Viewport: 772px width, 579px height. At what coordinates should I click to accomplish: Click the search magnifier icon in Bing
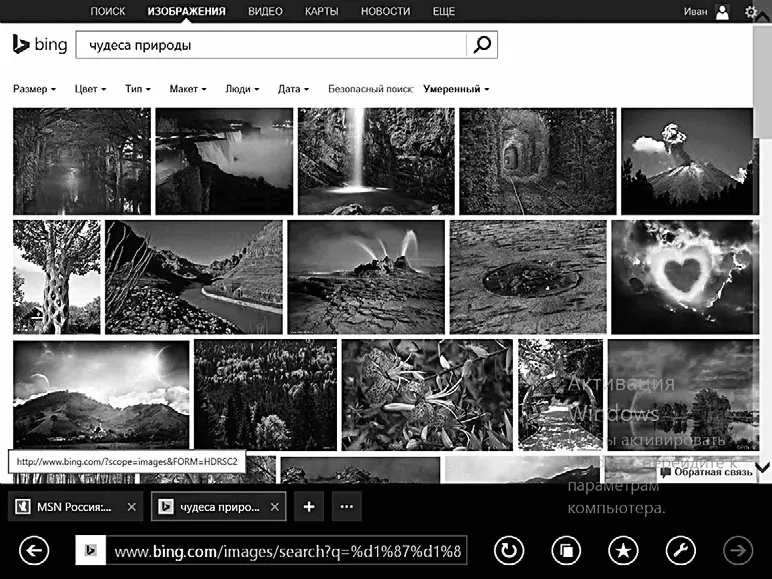click(482, 45)
